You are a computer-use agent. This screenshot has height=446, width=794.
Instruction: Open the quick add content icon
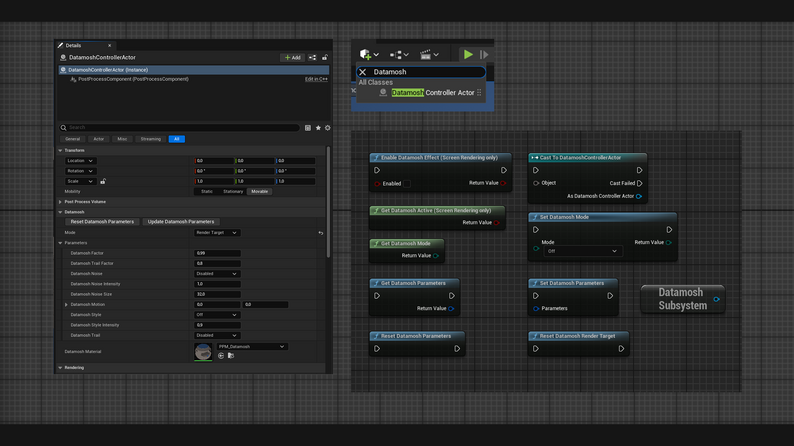(366, 55)
